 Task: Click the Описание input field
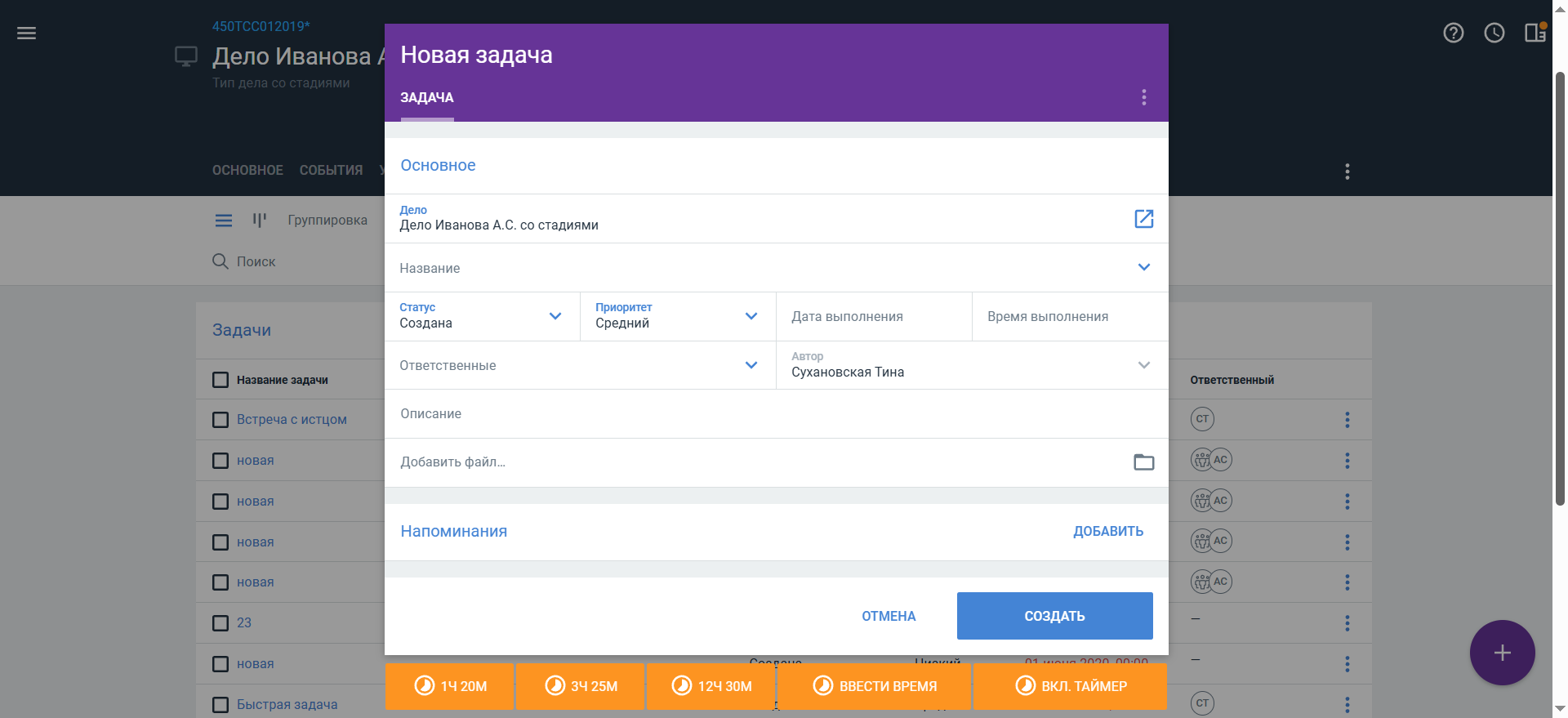[776, 414]
